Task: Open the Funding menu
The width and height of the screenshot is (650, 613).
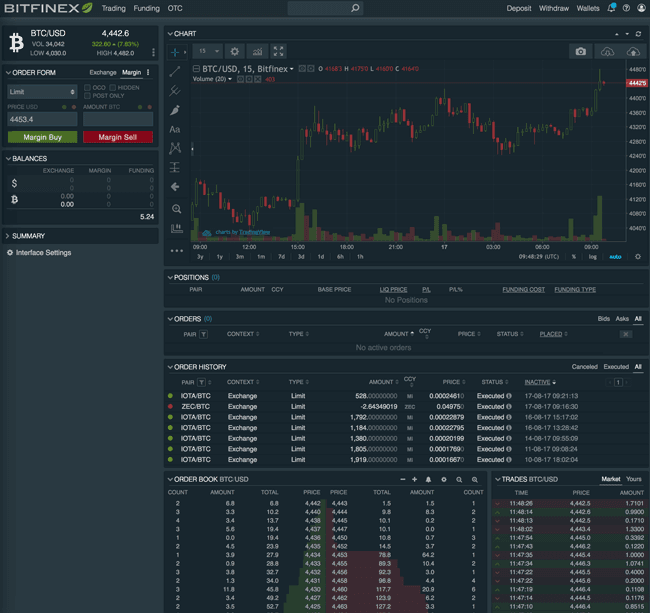Action: click(x=146, y=8)
